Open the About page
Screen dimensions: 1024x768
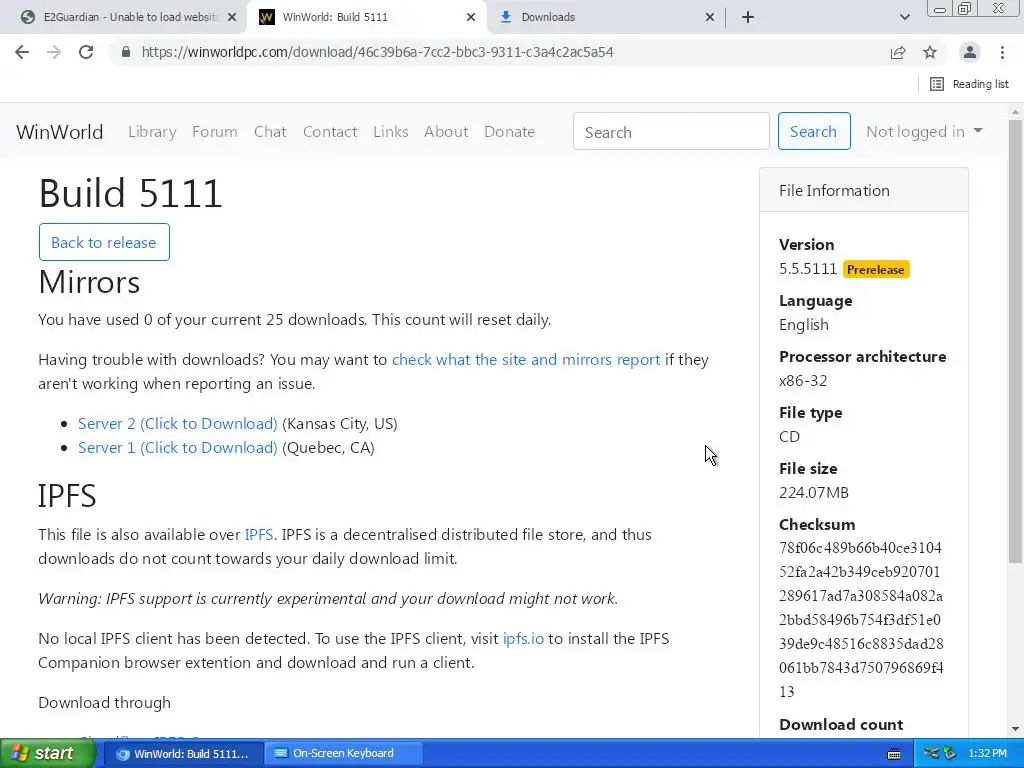(446, 132)
